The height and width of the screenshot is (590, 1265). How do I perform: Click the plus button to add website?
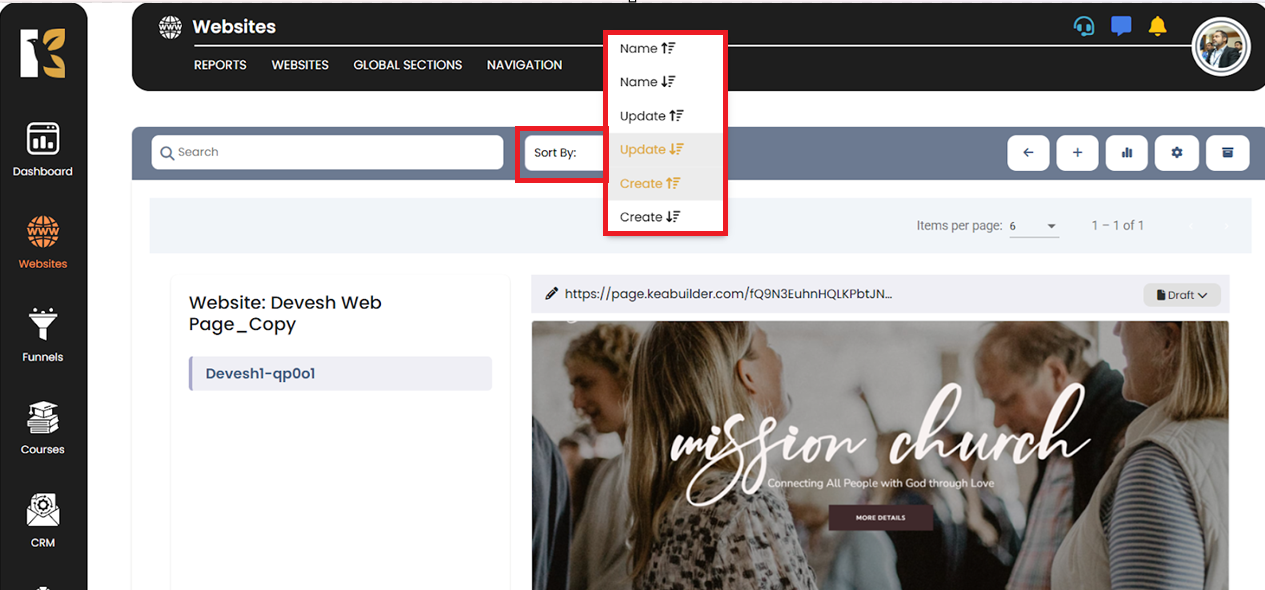coord(1077,153)
